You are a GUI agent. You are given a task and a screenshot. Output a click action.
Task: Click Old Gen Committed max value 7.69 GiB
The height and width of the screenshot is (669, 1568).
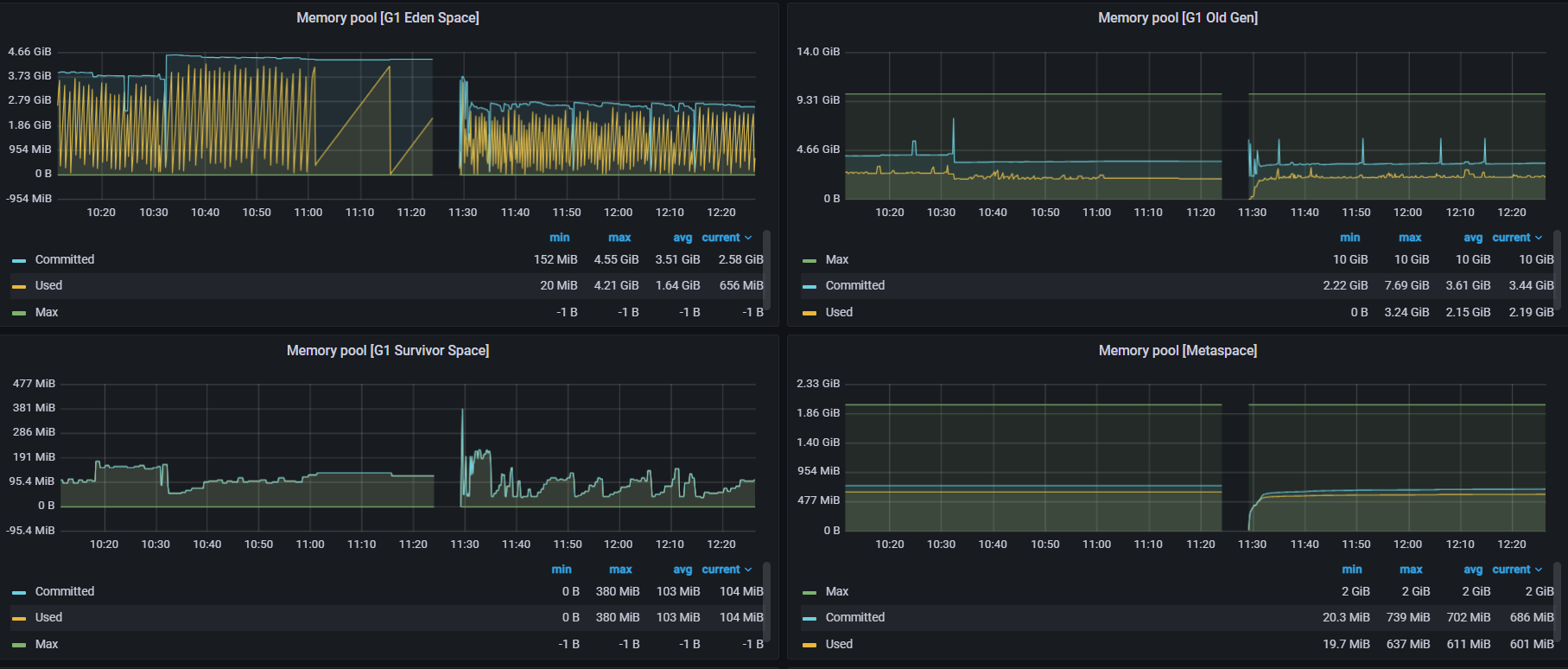point(1406,285)
